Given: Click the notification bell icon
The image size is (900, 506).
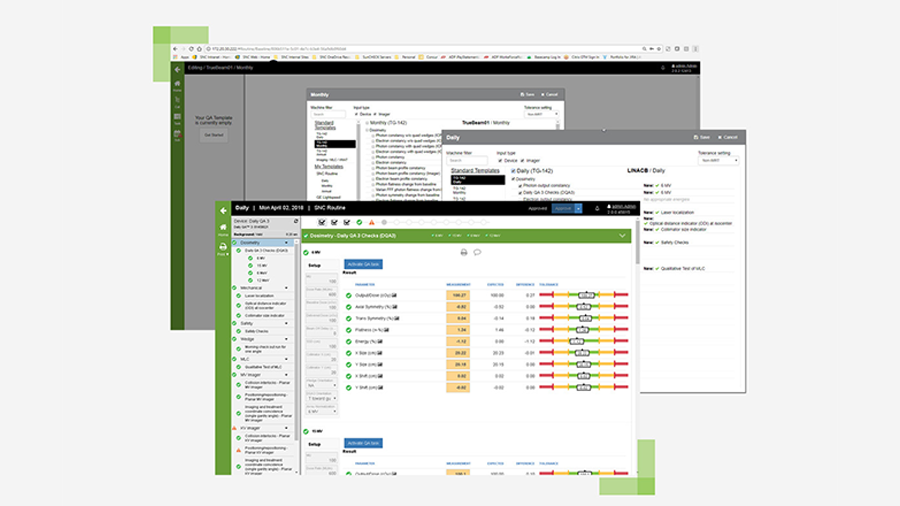Looking at the screenshot, I should (x=597, y=208).
